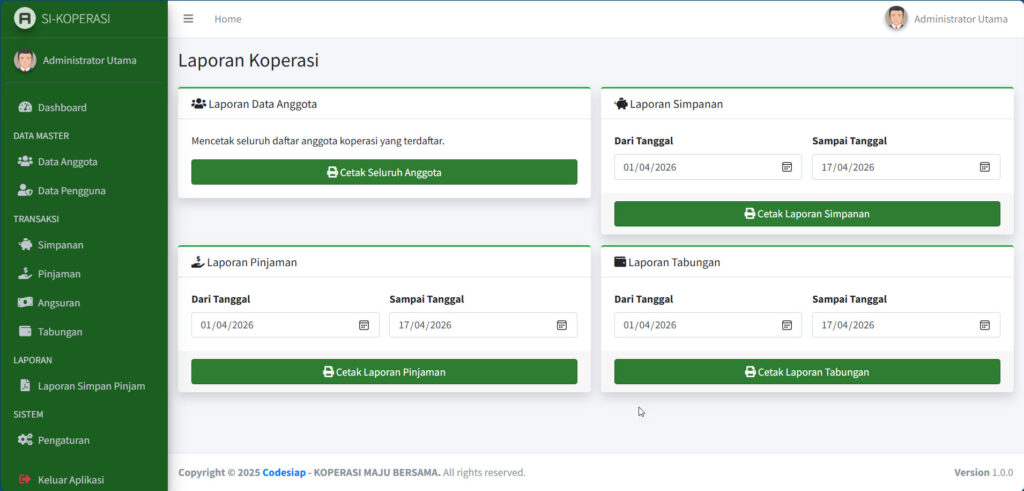This screenshot has height=491, width=1024.
Task: Click the Pinjaman hand icon in sidebar
Action: point(25,273)
